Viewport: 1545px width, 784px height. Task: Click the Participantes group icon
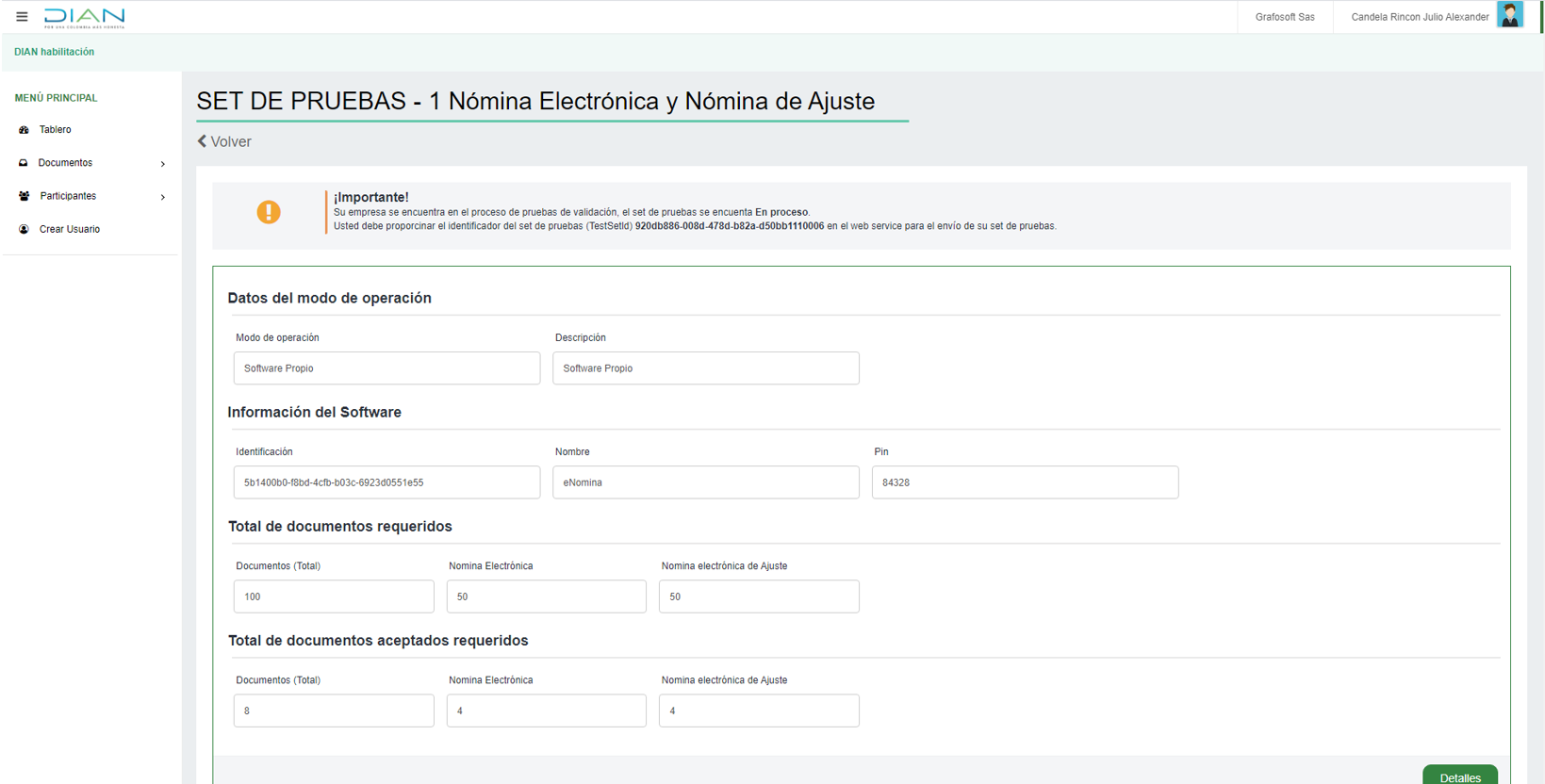pos(25,196)
